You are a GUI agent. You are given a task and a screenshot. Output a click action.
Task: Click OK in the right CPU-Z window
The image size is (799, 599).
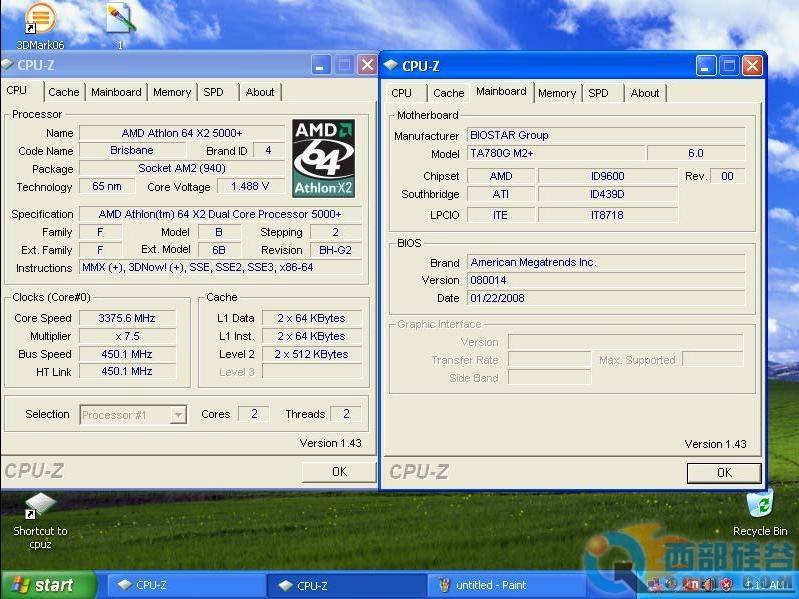[724, 473]
